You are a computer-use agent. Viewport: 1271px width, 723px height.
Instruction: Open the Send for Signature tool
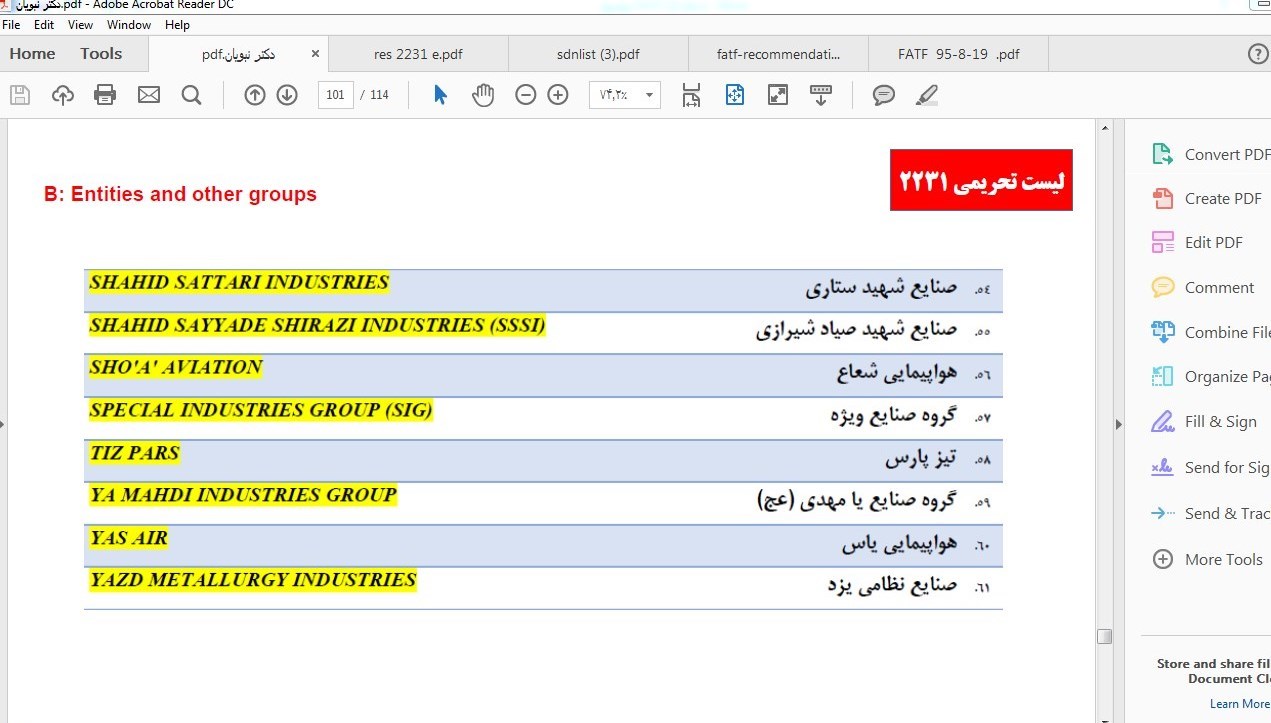coord(1210,467)
